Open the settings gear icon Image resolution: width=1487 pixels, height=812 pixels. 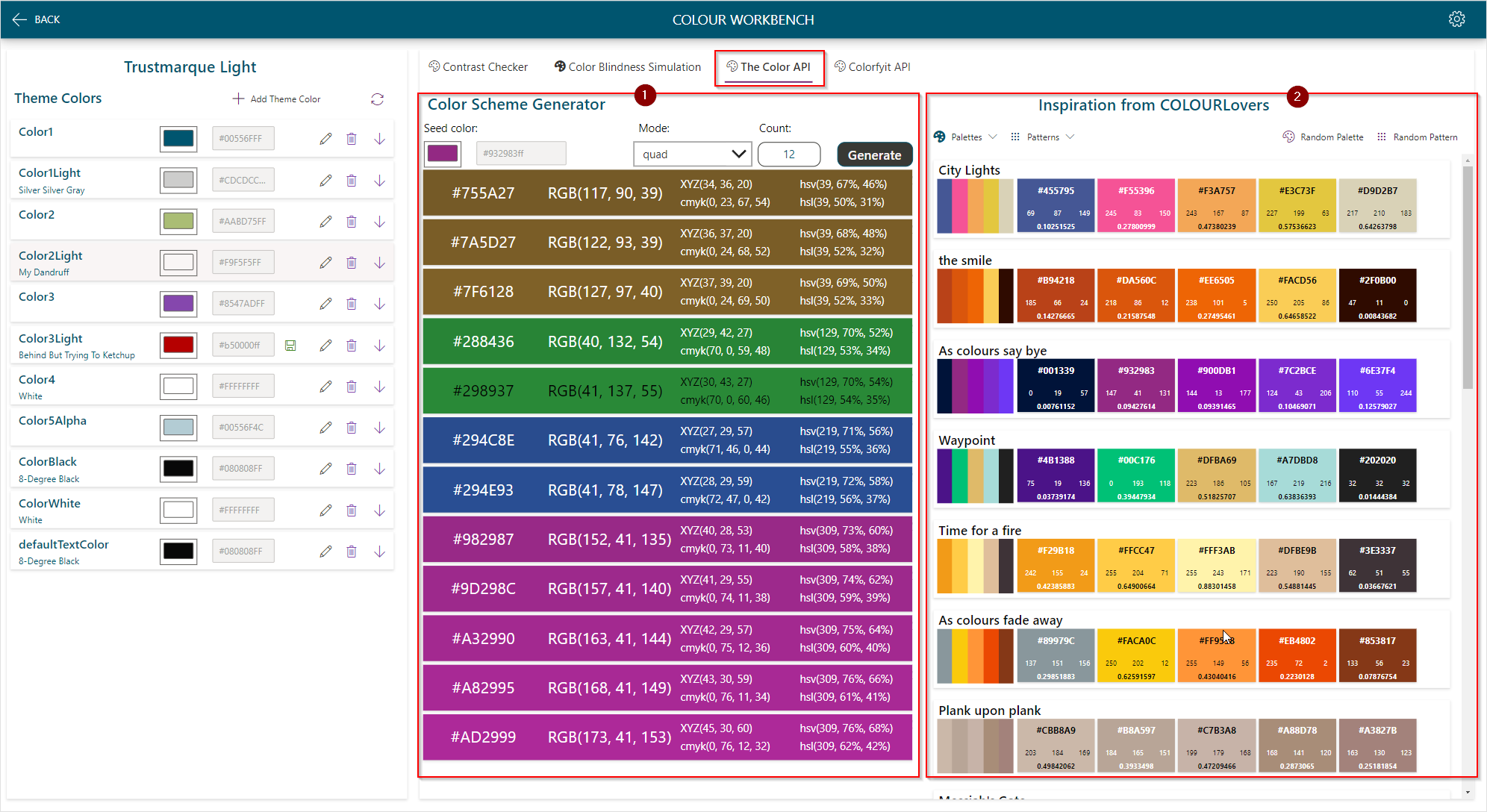1456,19
